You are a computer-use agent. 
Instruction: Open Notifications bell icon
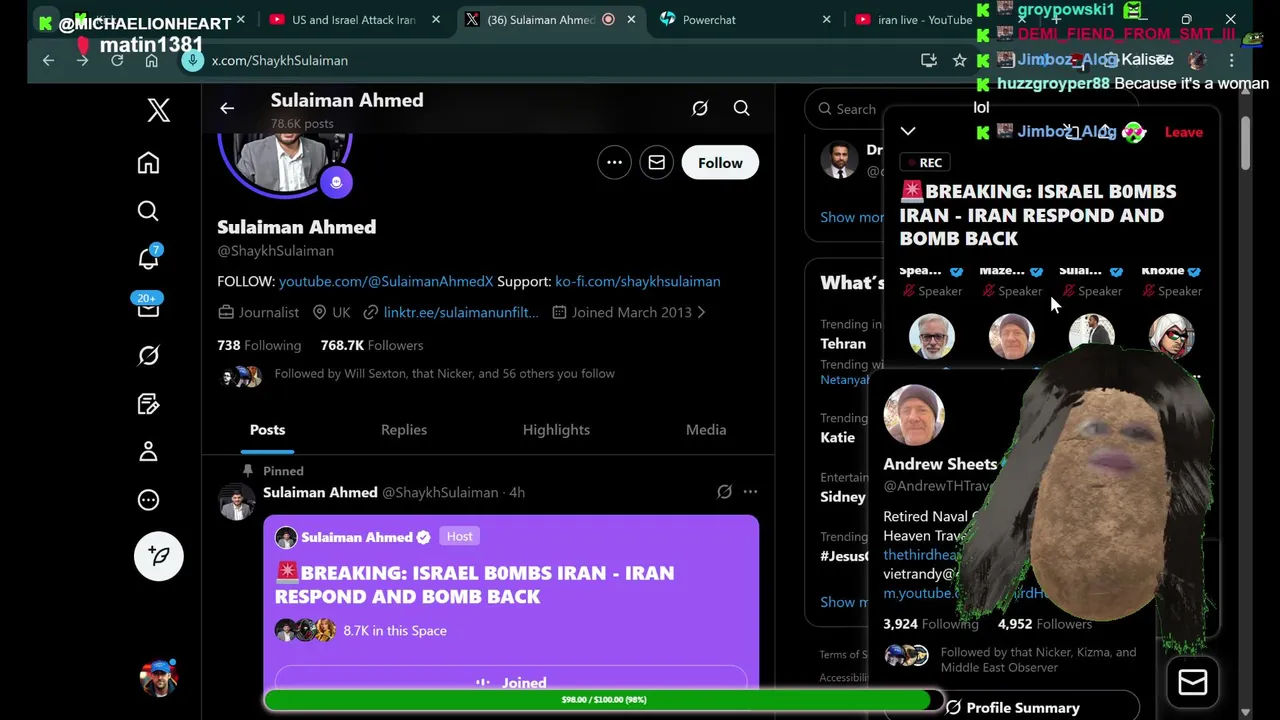point(148,258)
